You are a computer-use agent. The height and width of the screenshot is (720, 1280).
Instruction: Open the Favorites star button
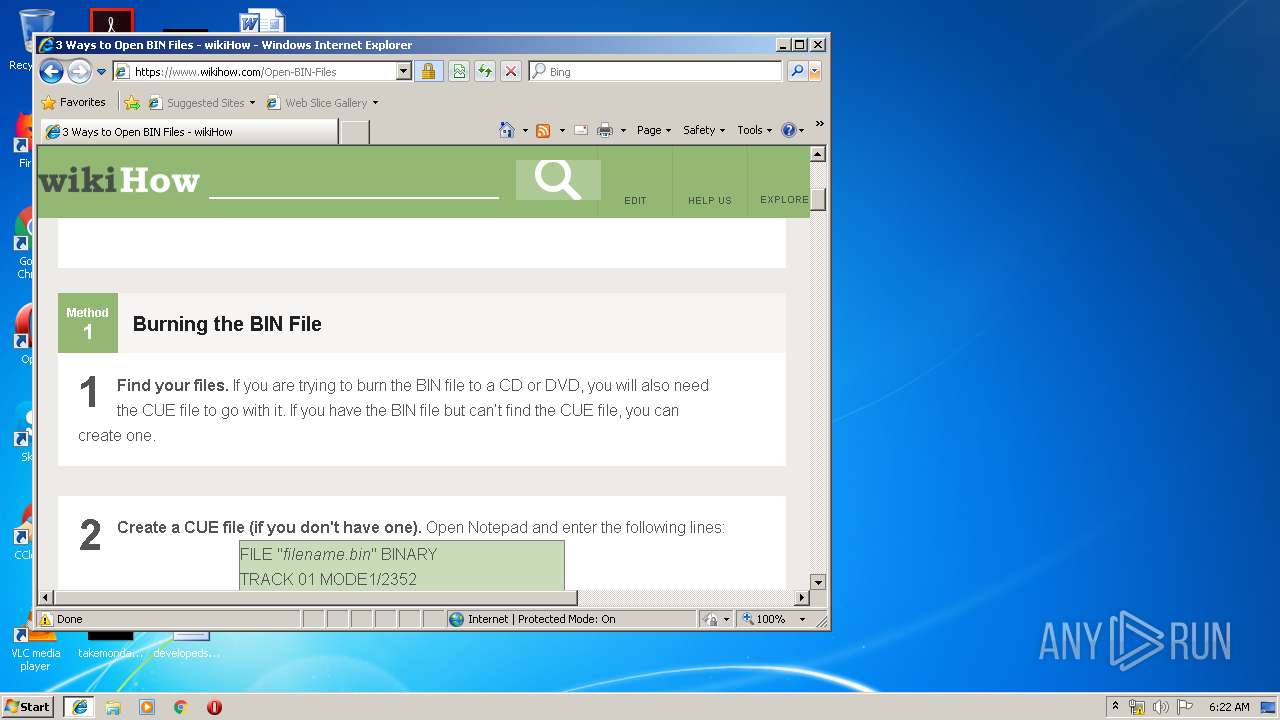tap(73, 102)
